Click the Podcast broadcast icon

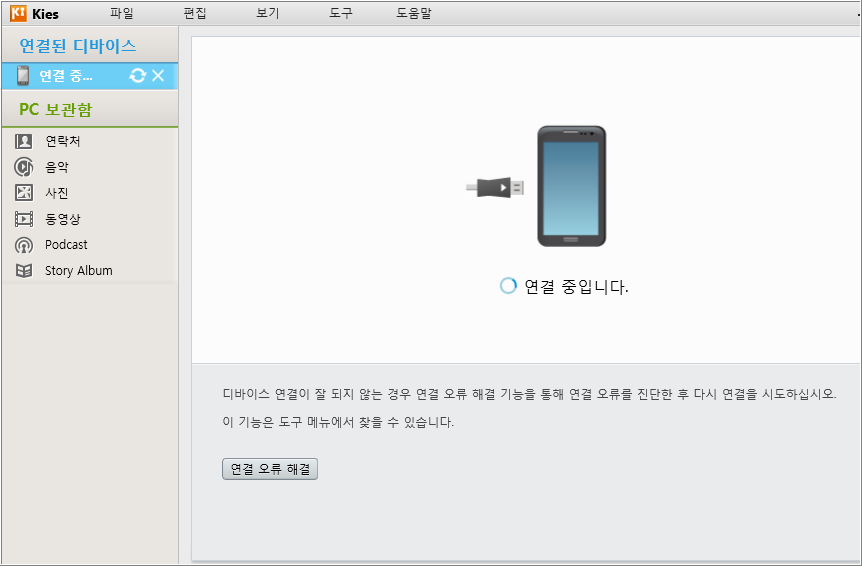pyautogui.click(x=24, y=245)
